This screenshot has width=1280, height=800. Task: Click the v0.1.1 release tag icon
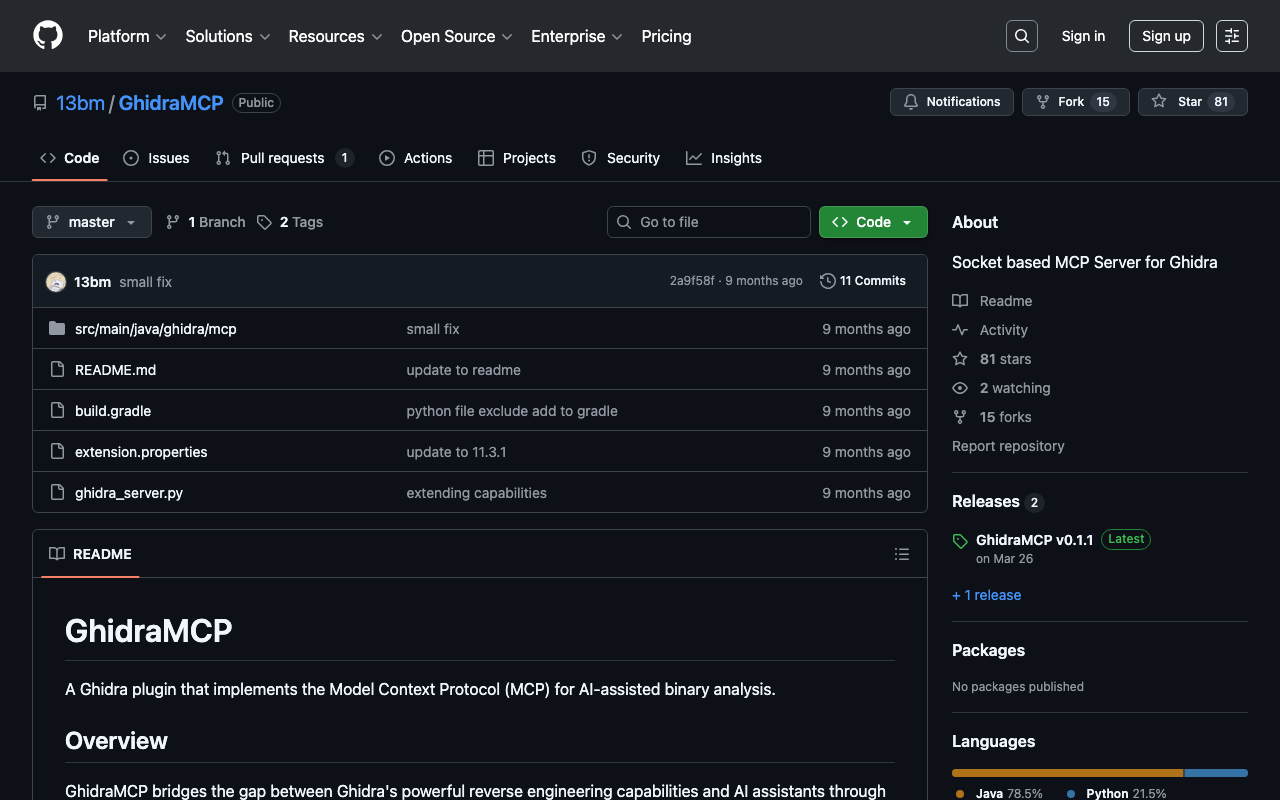click(960, 541)
